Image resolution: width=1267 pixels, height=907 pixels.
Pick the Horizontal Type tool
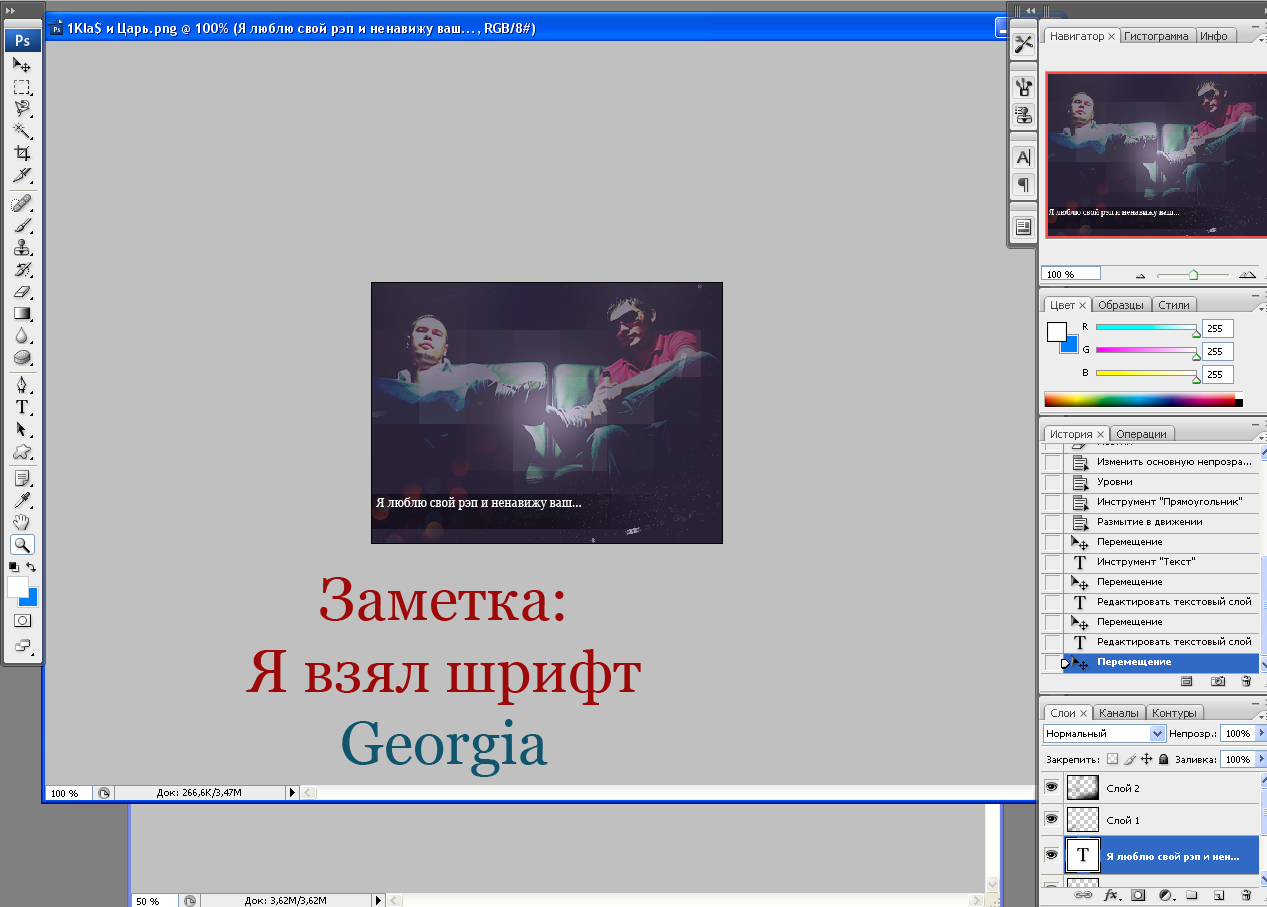pyautogui.click(x=22, y=407)
